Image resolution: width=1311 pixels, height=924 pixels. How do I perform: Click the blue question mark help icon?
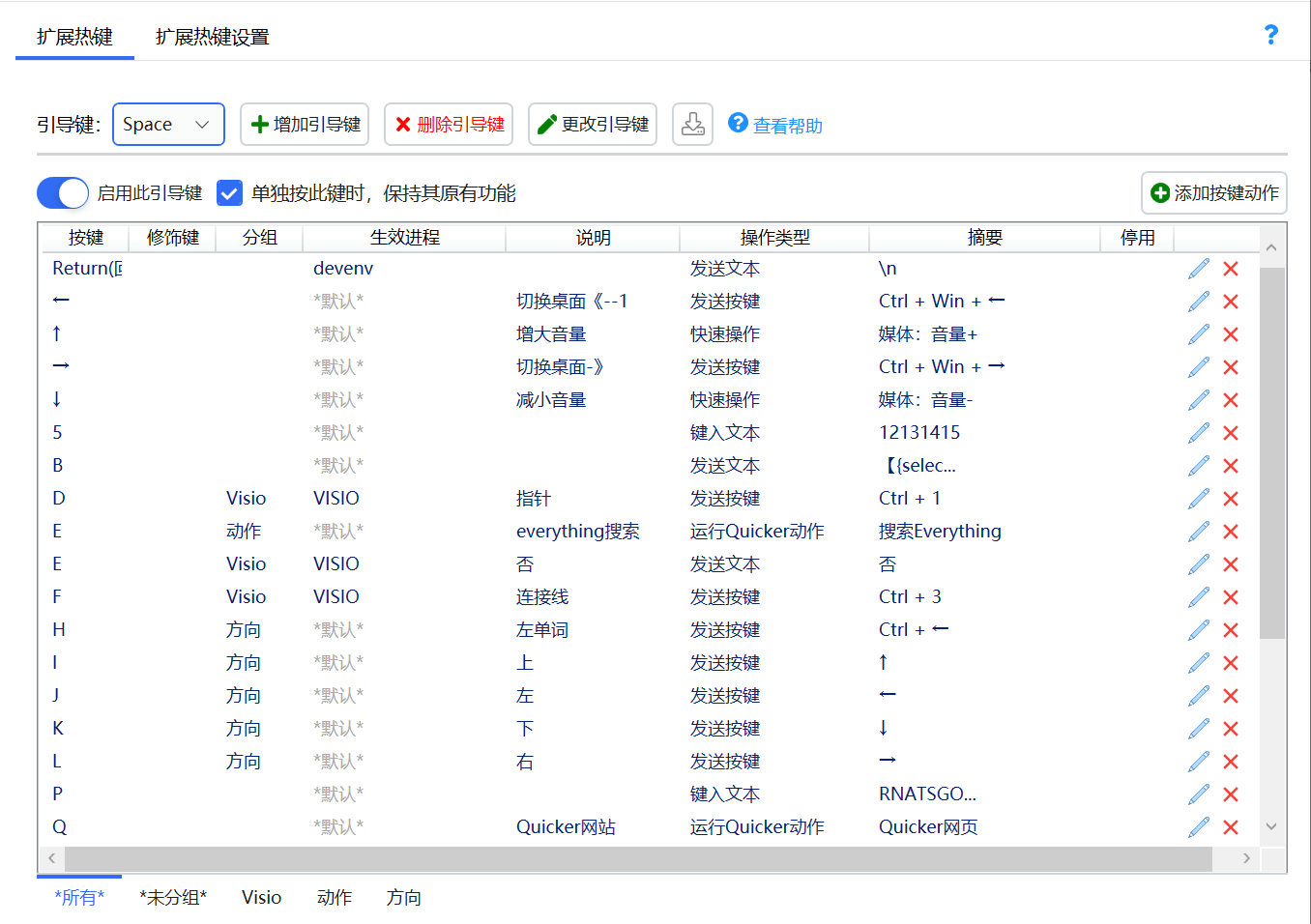point(1270,35)
